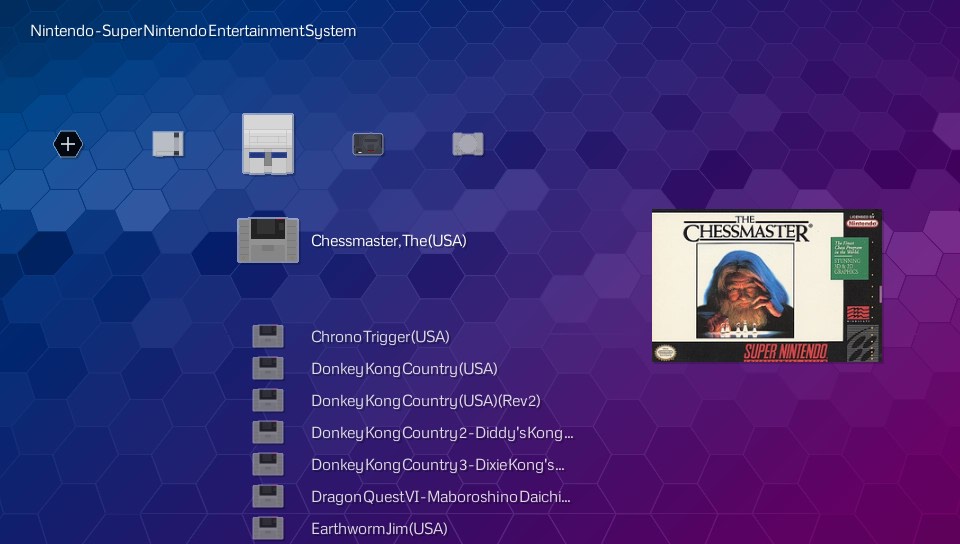
Task: Select Chrono Trigger (USA) from the list
Action: (380, 337)
